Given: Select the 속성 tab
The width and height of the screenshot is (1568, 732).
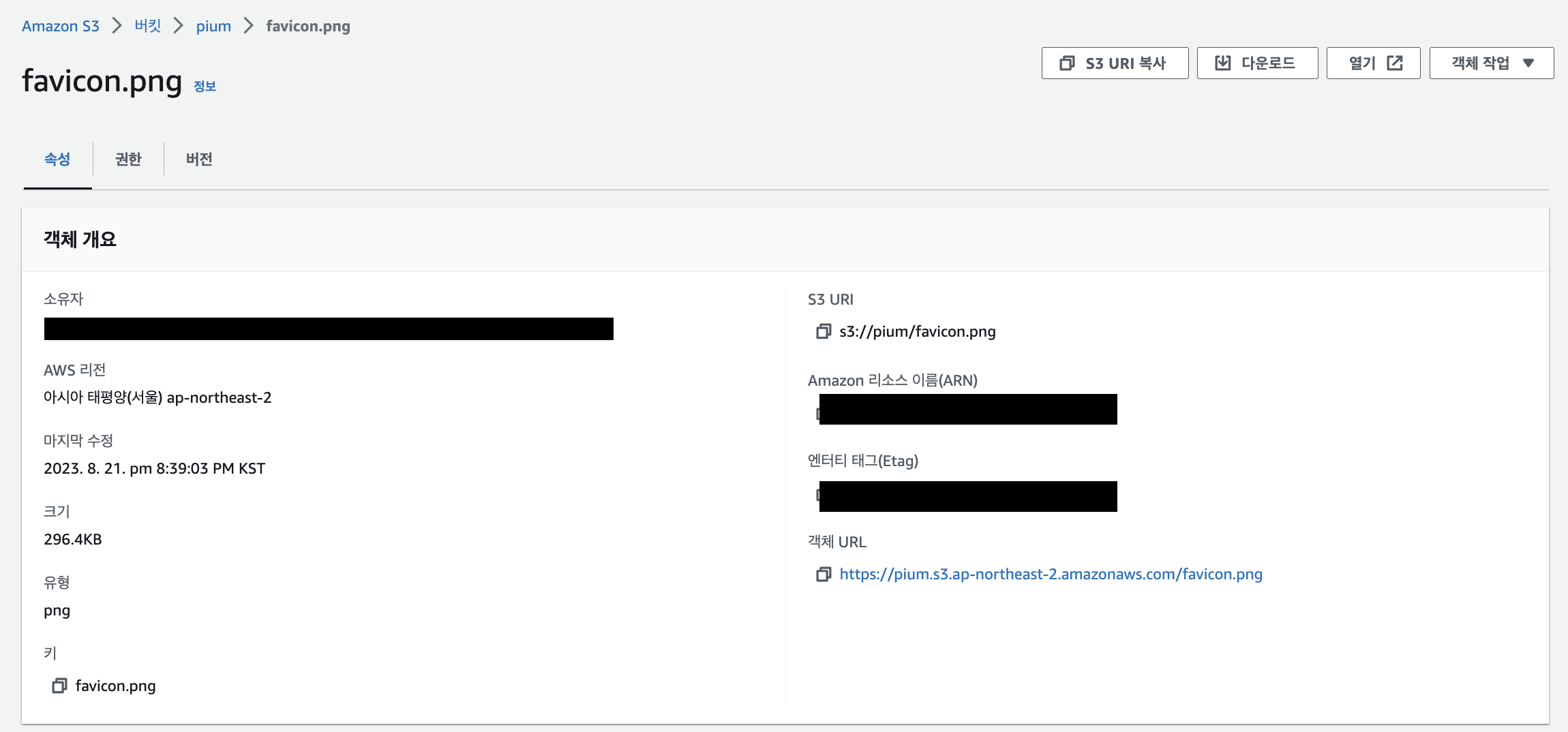Looking at the screenshot, I should (57, 159).
